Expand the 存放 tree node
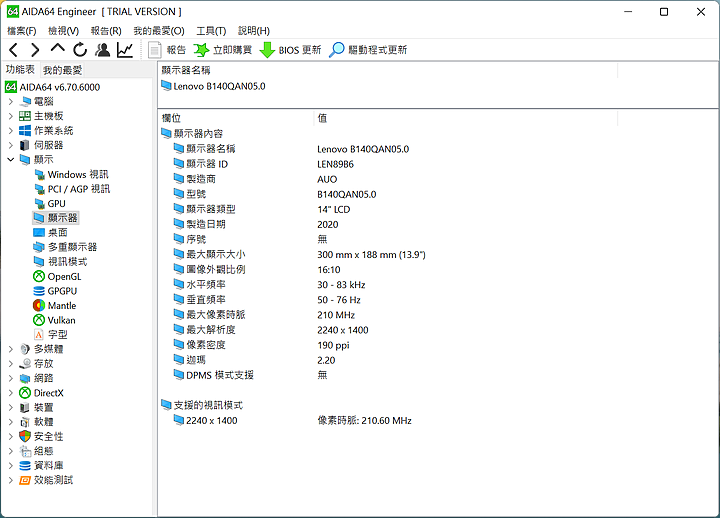Image resolution: width=720 pixels, height=518 pixels. 11,364
